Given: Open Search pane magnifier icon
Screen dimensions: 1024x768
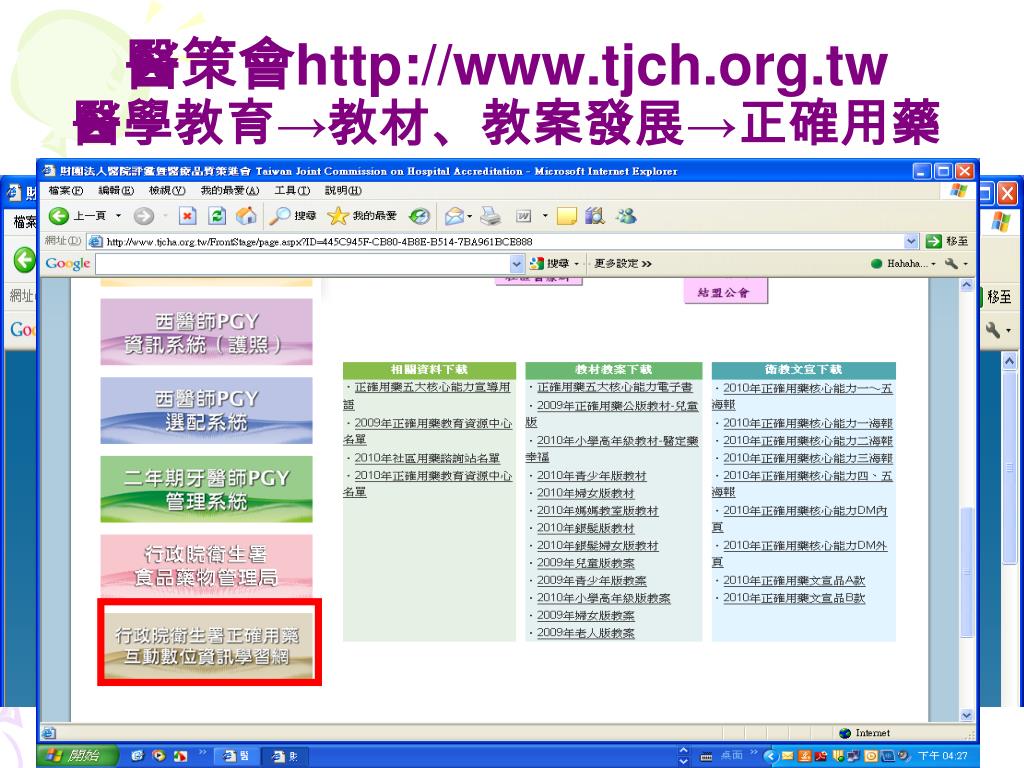Looking at the screenshot, I should pyautogui.click(x=280, y=216).
